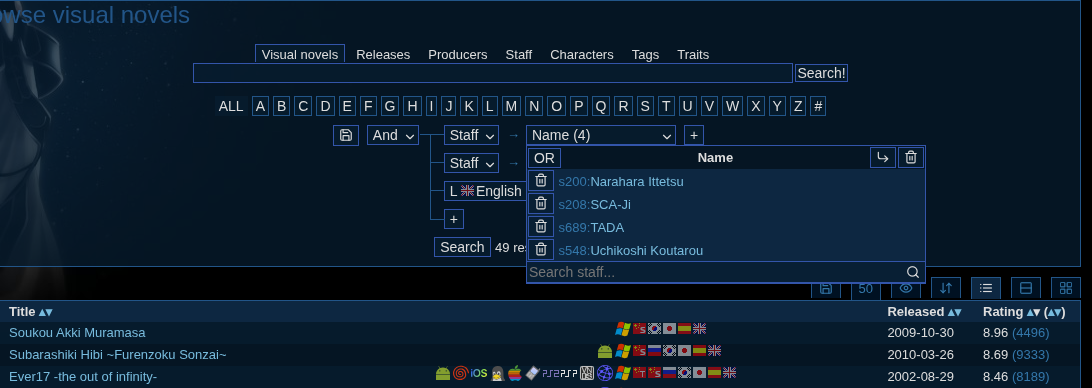1092x388 pixels.
Task: Add a filter next to the Name dropdown
Action: 694,135
